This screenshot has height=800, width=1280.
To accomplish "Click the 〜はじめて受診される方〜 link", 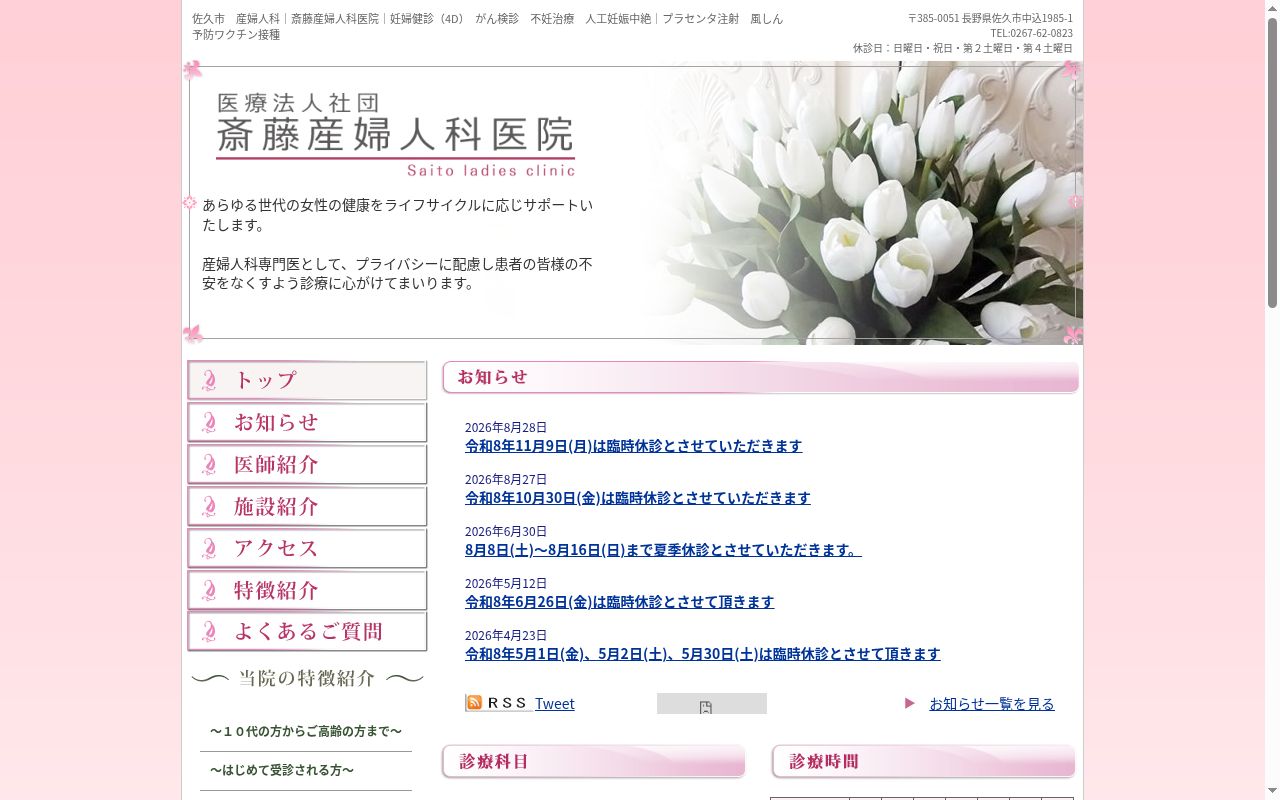I will pos(282,771).
